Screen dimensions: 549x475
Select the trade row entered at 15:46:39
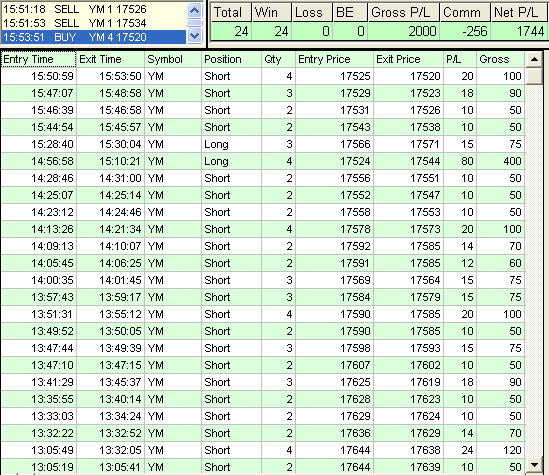click(263, 110)
